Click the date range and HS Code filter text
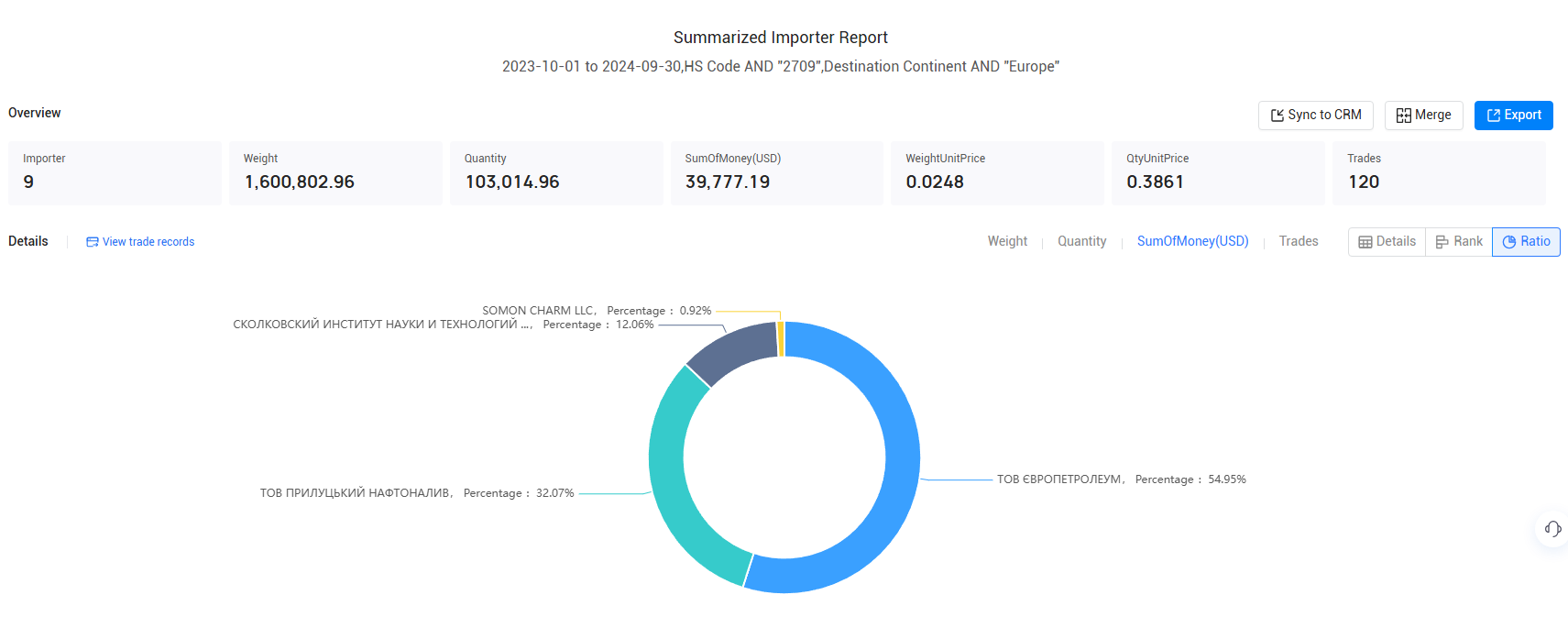Screen dimensions: 1568x639 pos(781,67)
